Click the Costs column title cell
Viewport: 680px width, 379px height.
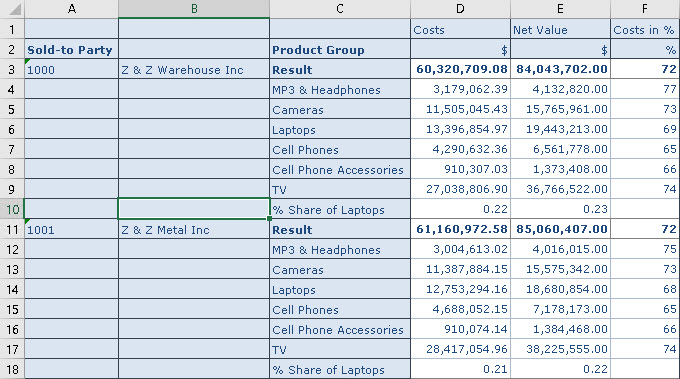pos(461,29)
